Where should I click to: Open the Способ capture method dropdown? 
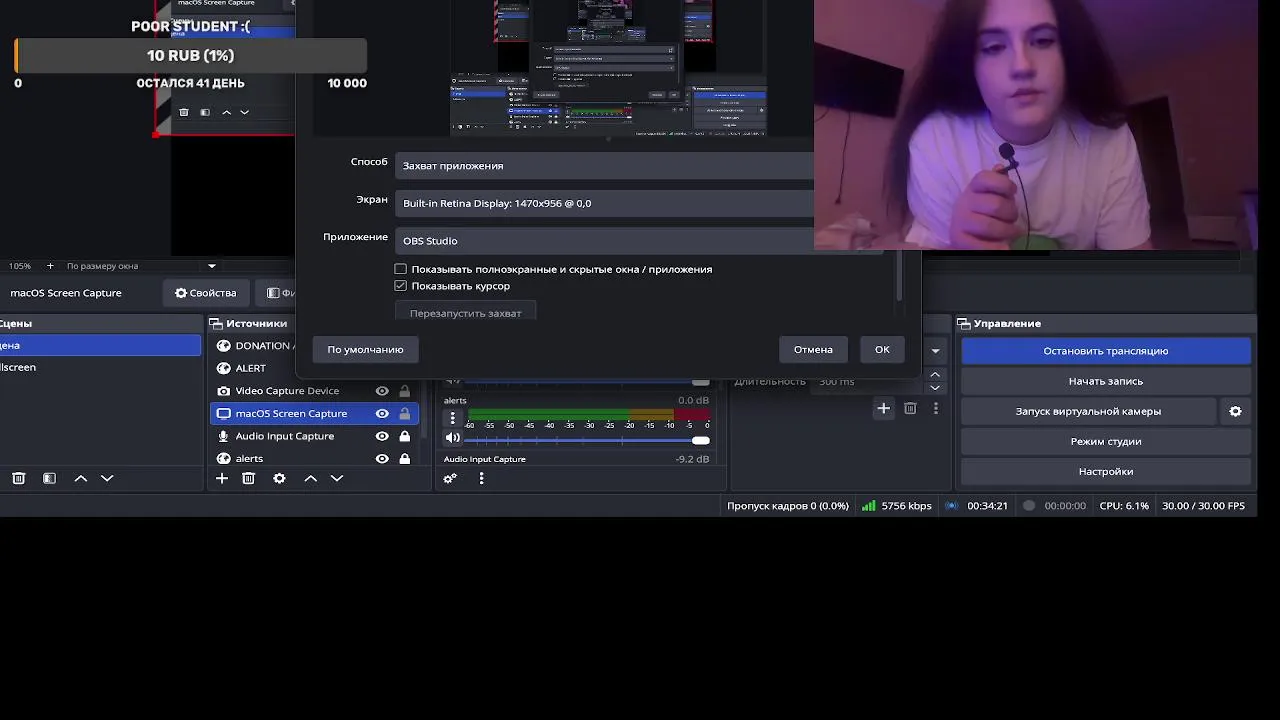tap(604, 165)
